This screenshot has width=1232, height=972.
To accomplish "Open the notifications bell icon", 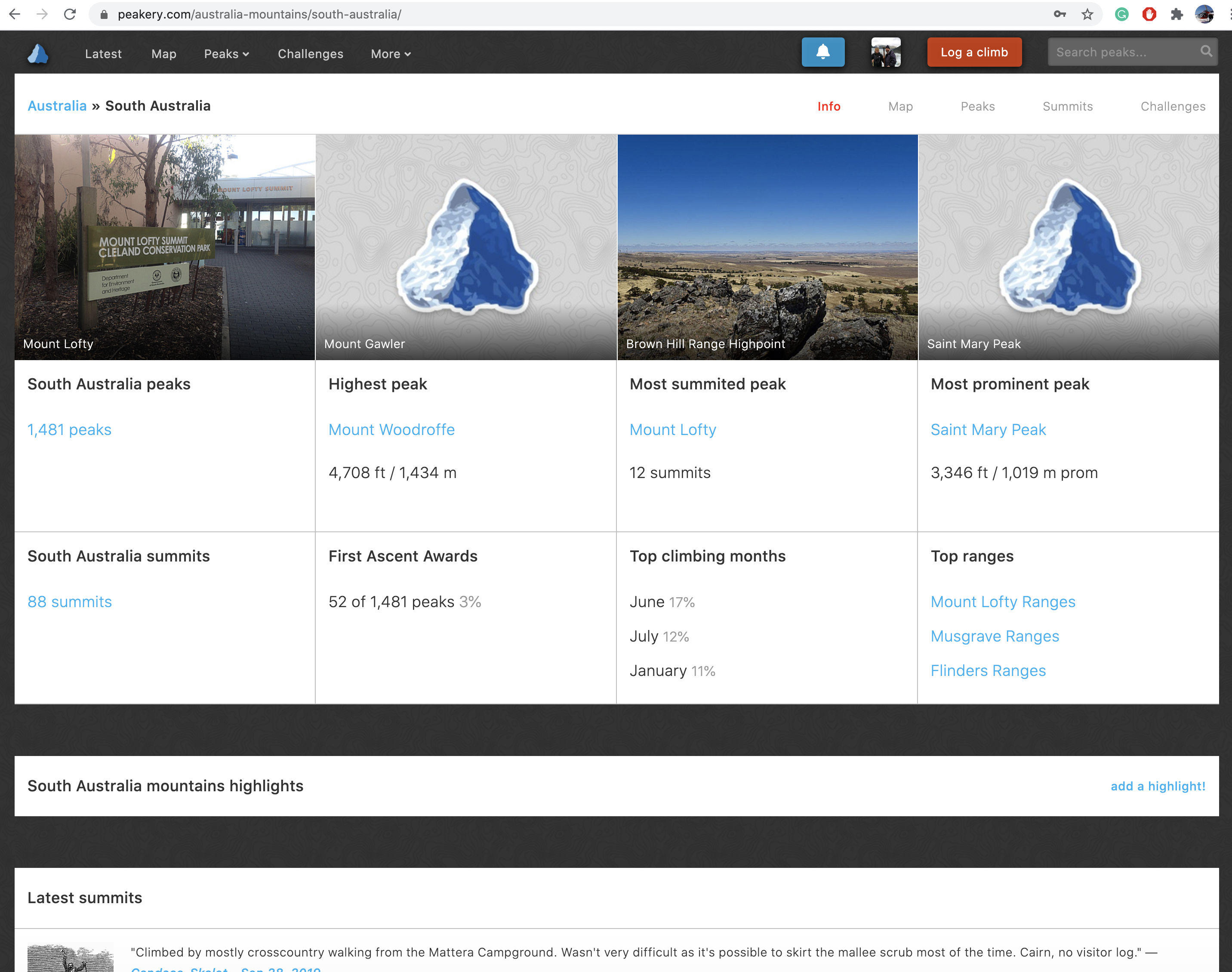I will [822, 52].
